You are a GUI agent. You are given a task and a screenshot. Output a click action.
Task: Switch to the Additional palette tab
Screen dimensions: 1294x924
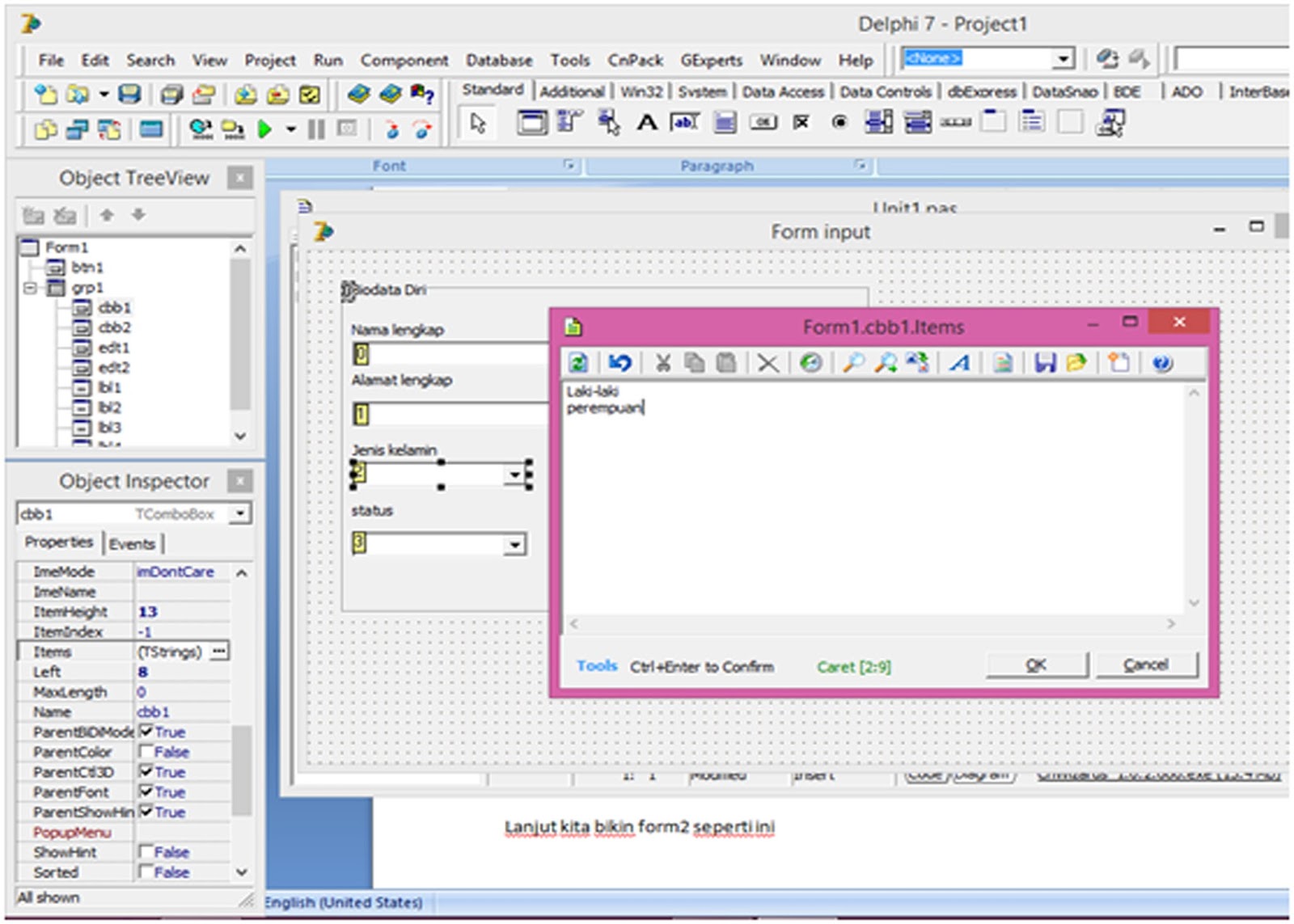pyautogui.click(x=573, y=92)
